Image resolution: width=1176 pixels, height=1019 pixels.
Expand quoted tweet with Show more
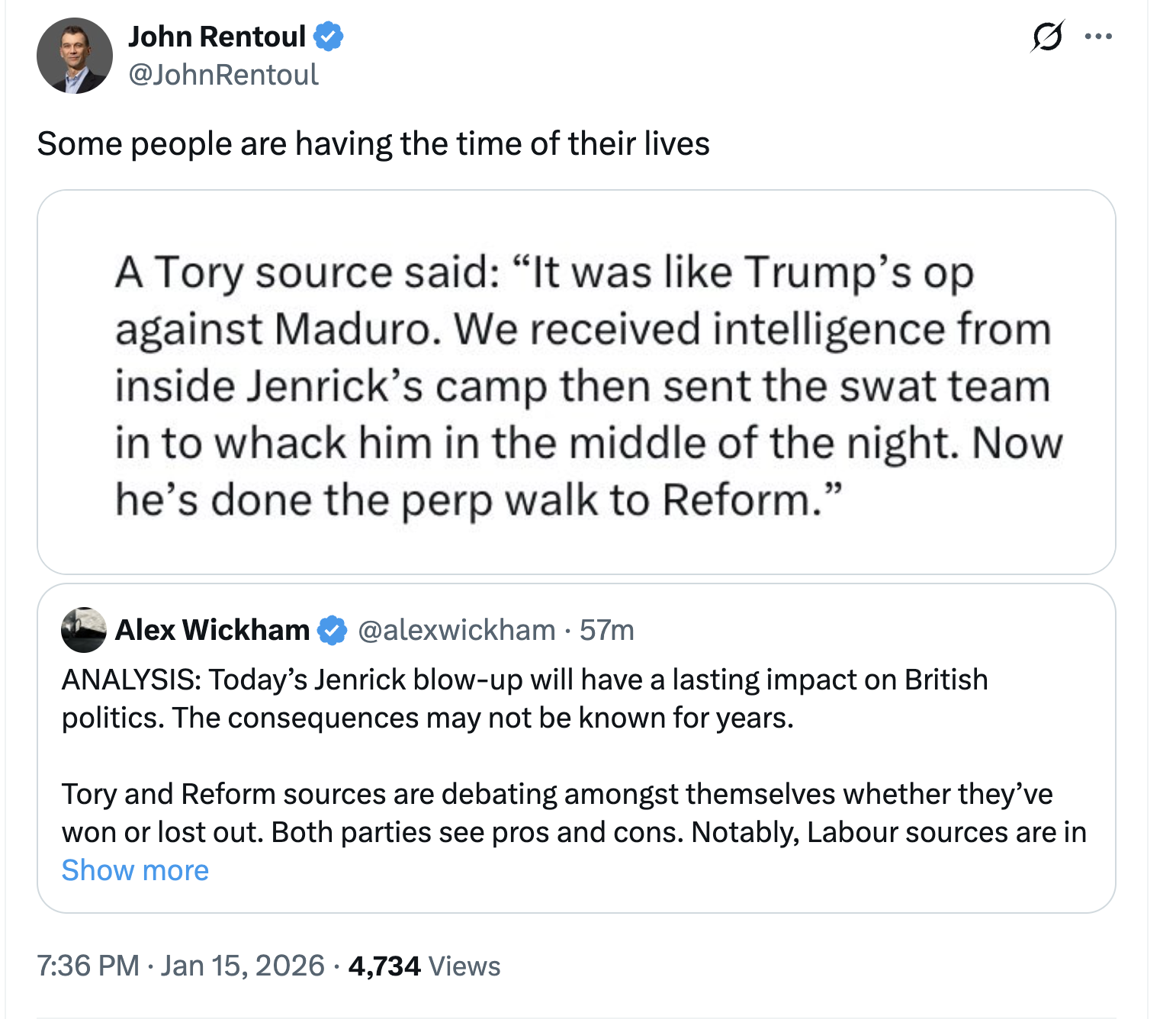point(135,870)
